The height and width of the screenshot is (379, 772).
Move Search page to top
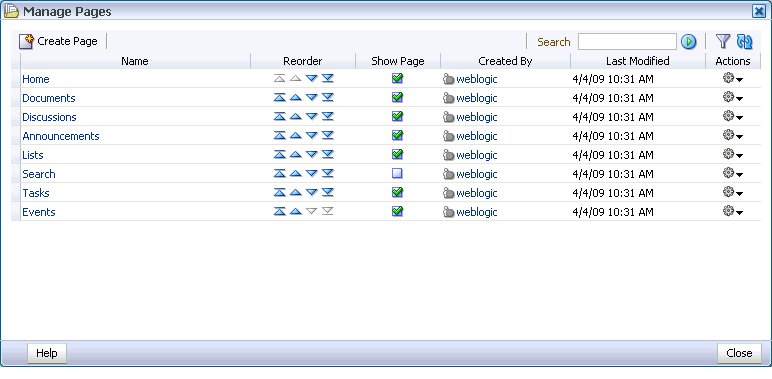tap(280, 173)
